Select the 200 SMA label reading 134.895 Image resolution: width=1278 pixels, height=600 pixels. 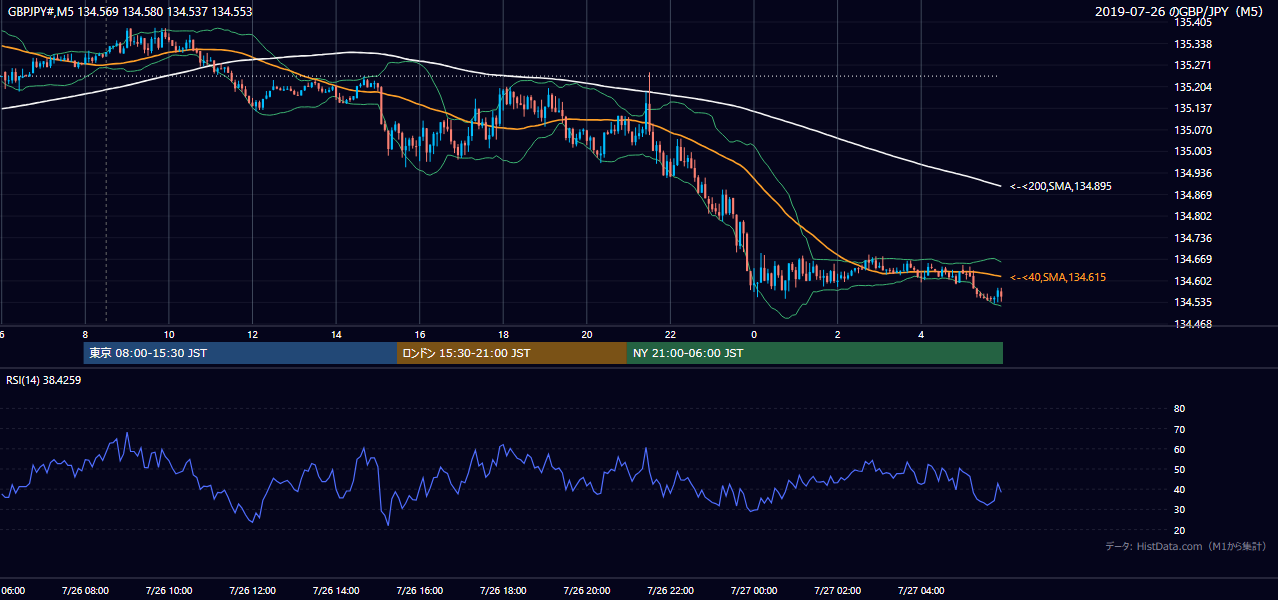pyautogui.click(x=1060, y=186)
